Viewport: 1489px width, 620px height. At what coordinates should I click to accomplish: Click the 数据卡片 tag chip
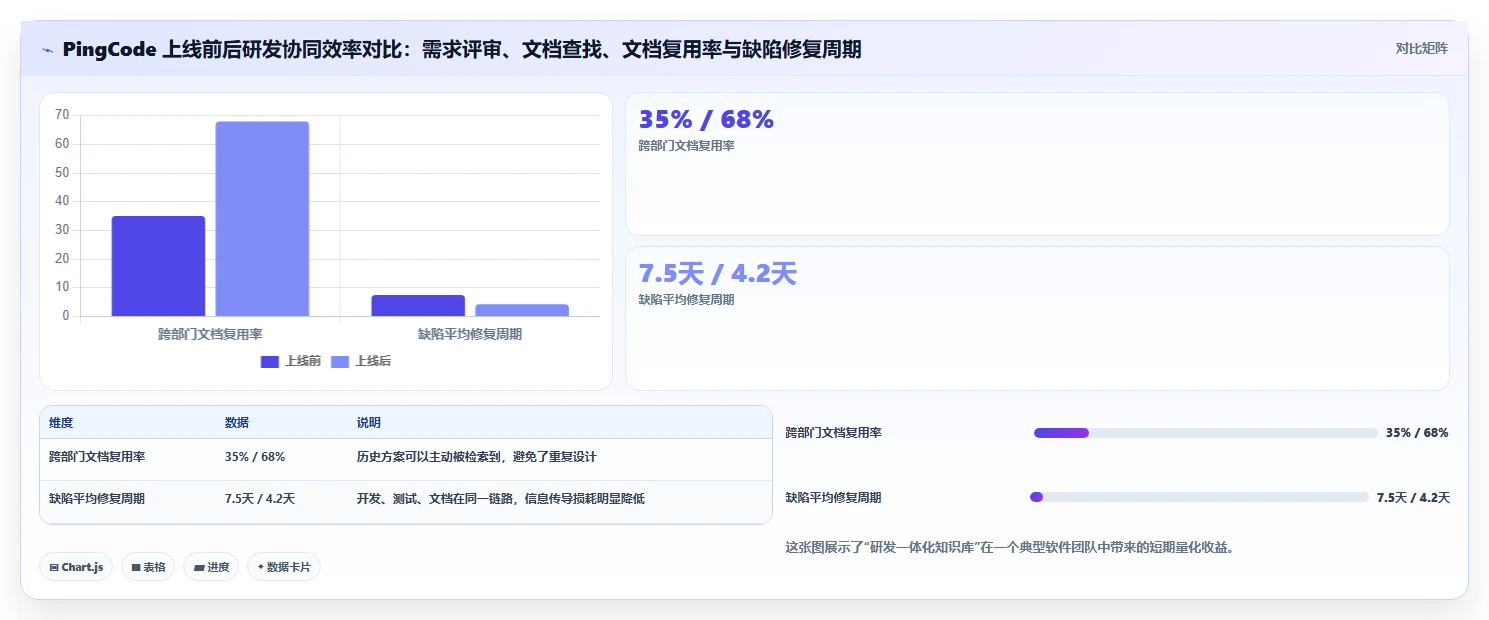[284, 567]
